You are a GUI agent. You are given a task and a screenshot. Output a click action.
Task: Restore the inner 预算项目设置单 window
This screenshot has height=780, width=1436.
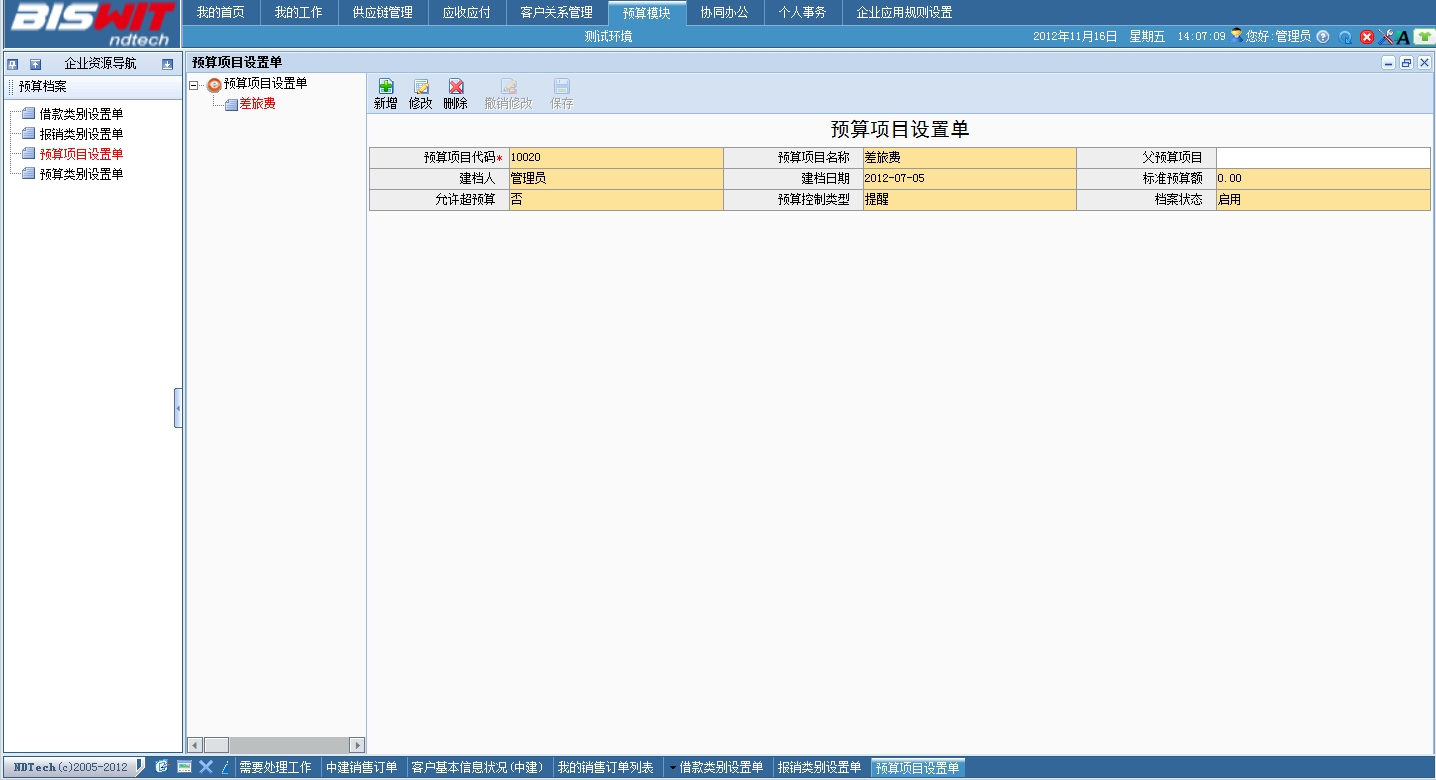pos(1406,63)
